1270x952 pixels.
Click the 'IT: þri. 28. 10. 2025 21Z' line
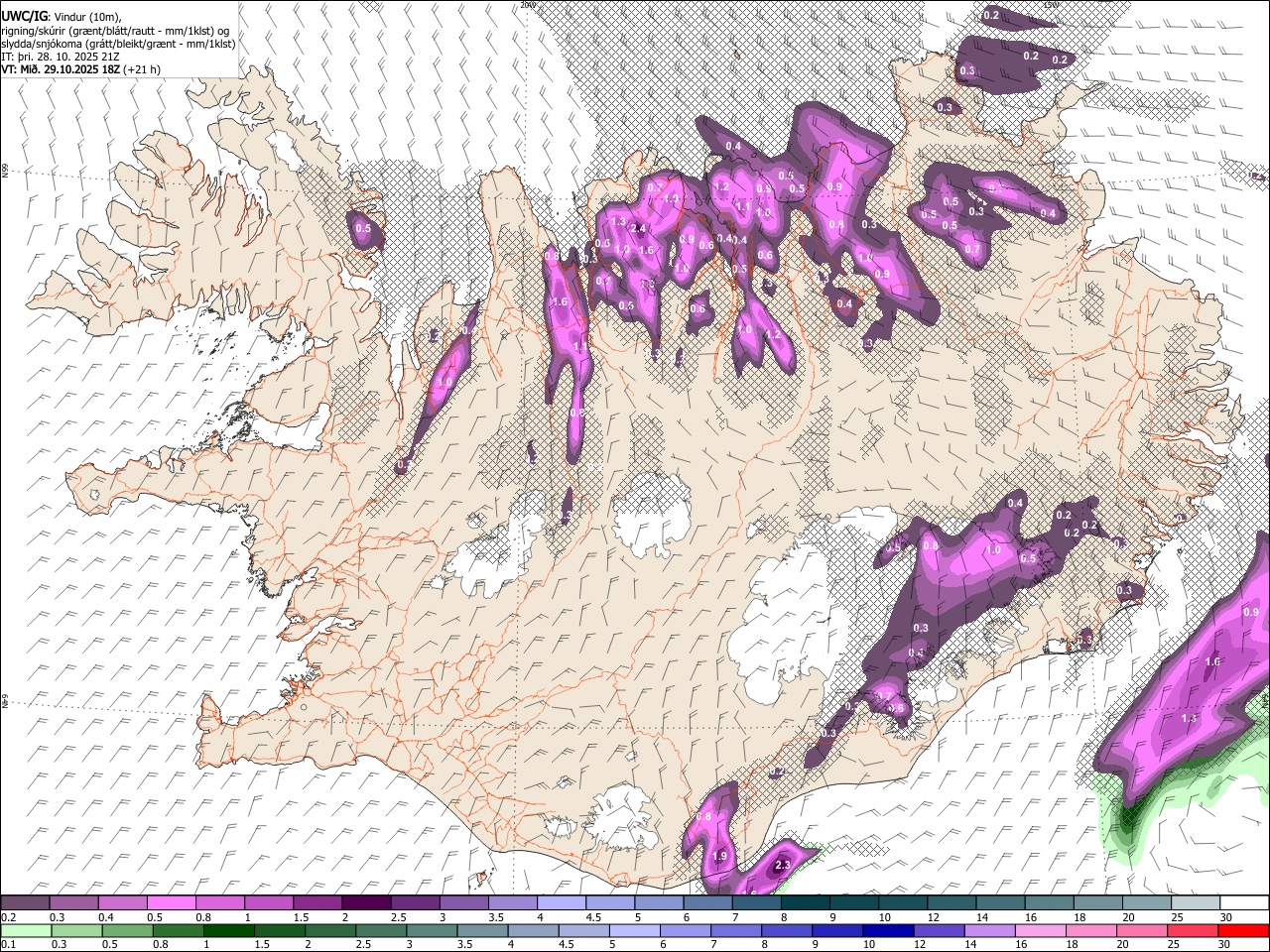(61, 57)
